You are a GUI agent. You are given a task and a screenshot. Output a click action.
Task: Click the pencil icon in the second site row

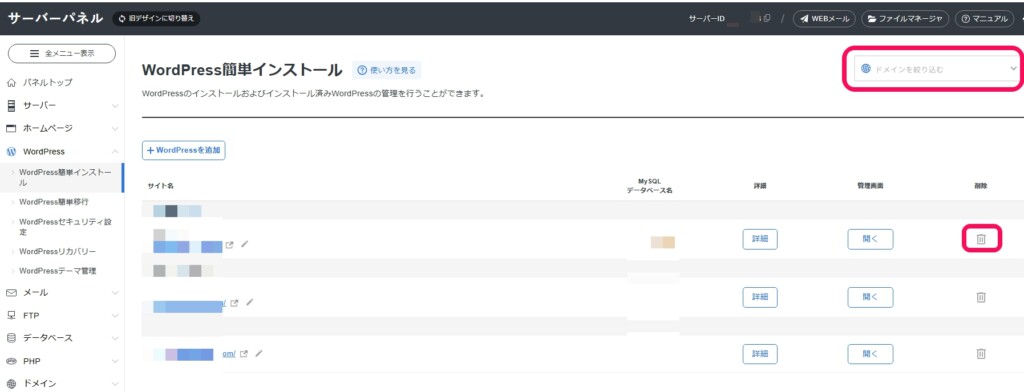pos(249,302)
